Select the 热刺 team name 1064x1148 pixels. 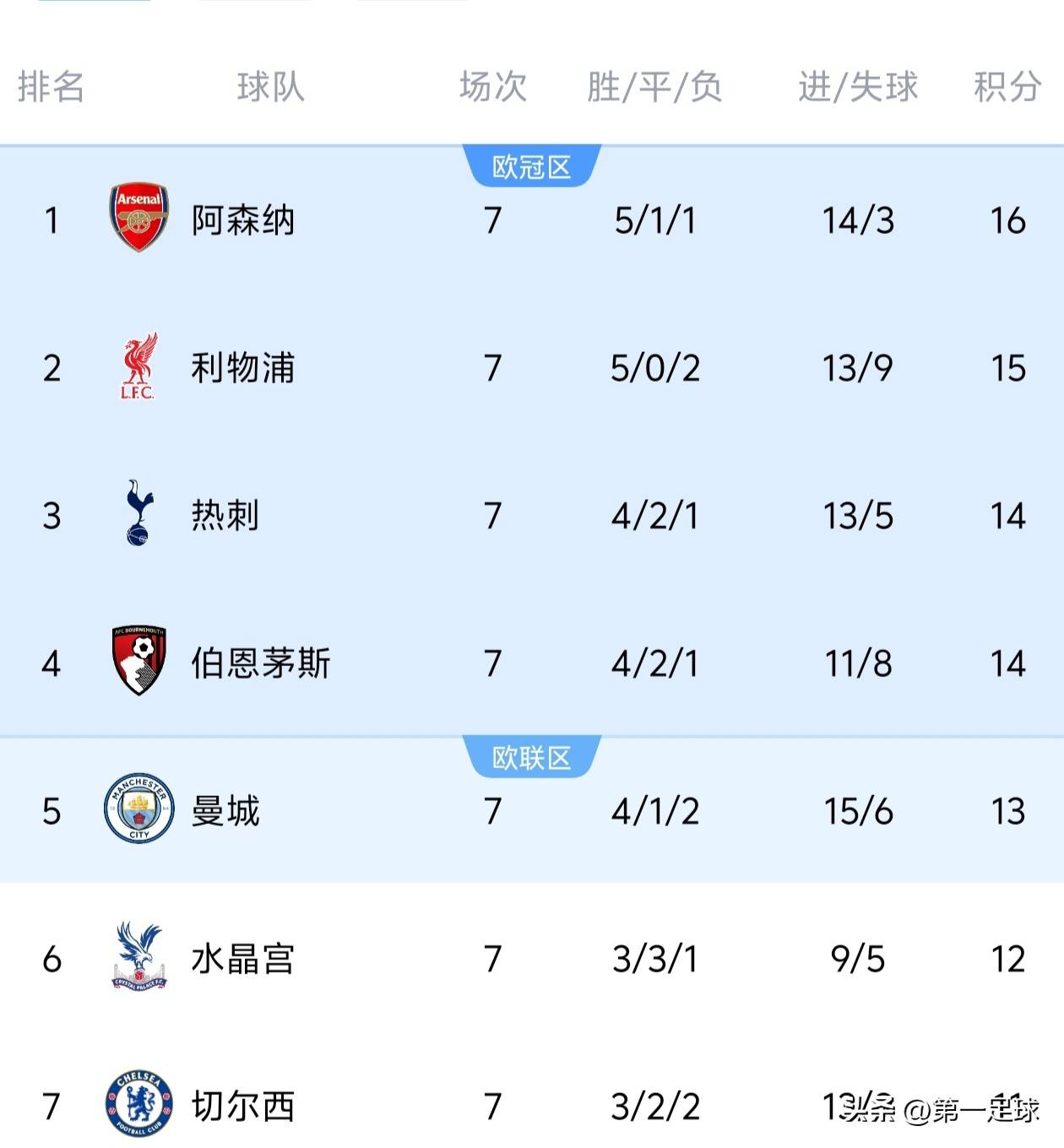225,516
